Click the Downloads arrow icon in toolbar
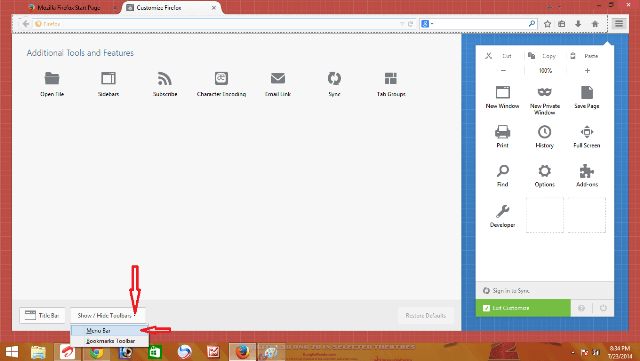This screenshot has height=361, width=640. tap(578, 24)
